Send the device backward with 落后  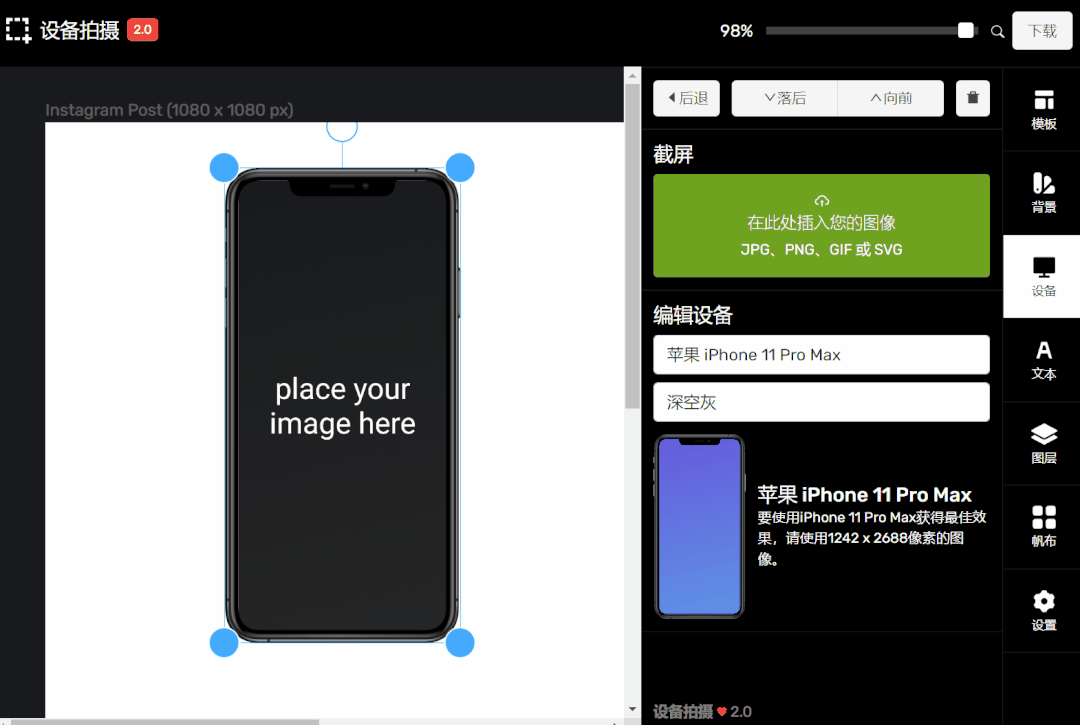point(784,98)
